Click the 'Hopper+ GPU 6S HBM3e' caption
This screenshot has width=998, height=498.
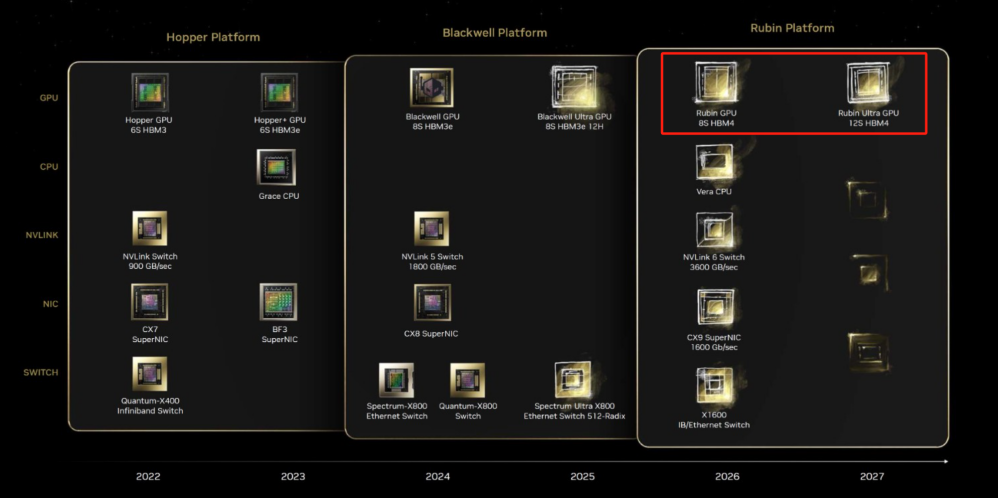pos(279,125)
